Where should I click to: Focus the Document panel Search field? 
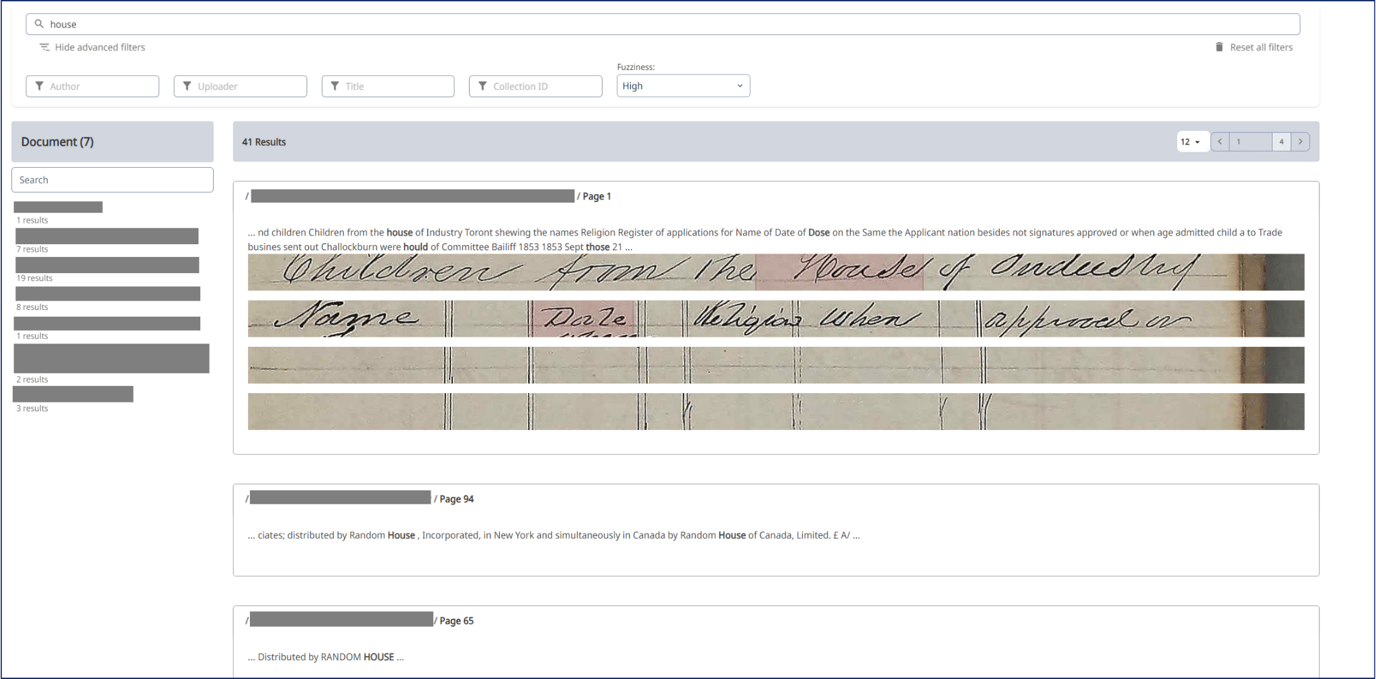(x=112, y=180)
